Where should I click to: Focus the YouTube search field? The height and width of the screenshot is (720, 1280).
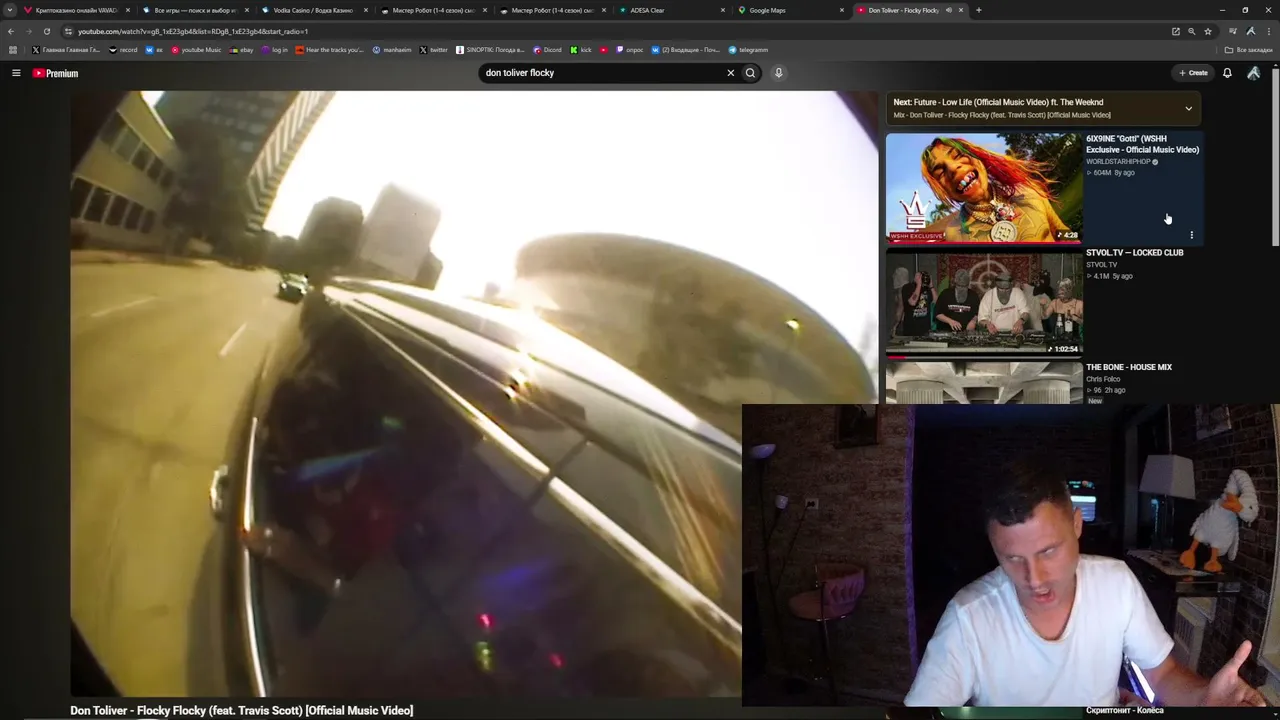point(600,73)
